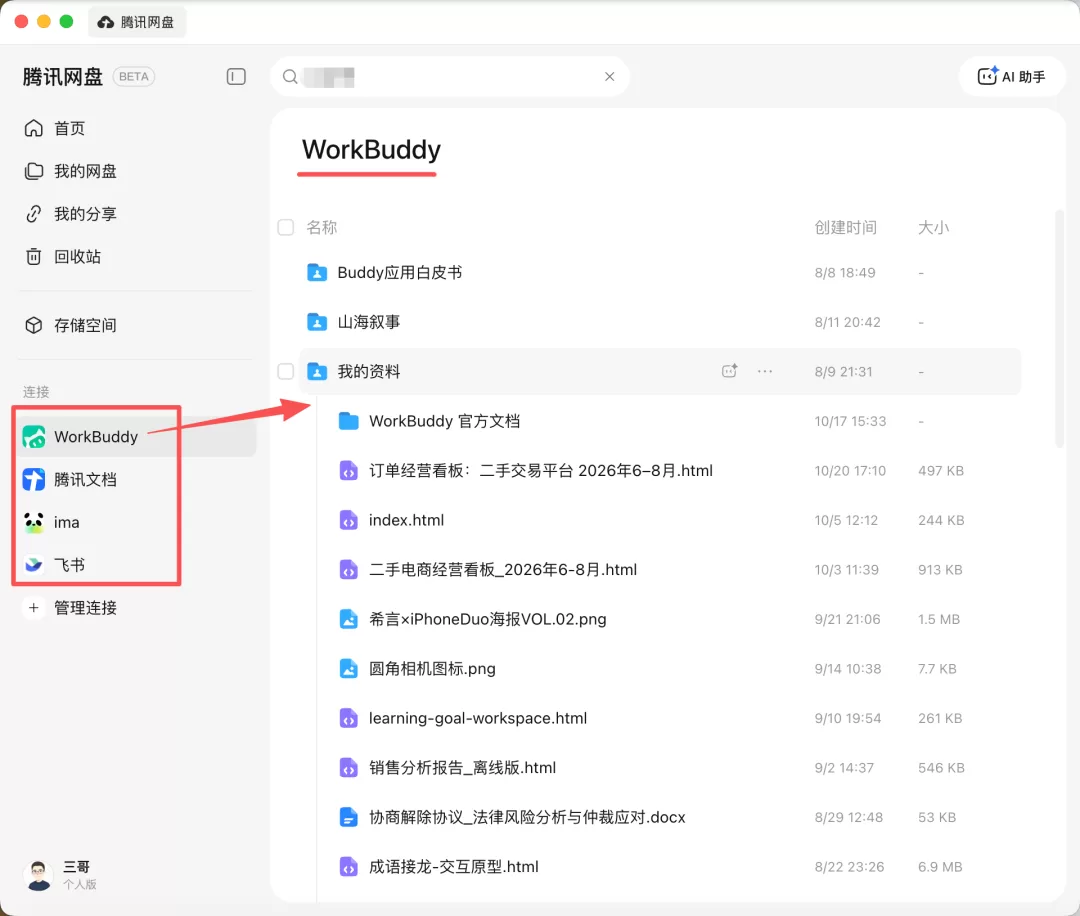1080x916 pixels.
Task: Click the 存储空间 cube icon
Action: pyautogui.click(x=34, y=325)
